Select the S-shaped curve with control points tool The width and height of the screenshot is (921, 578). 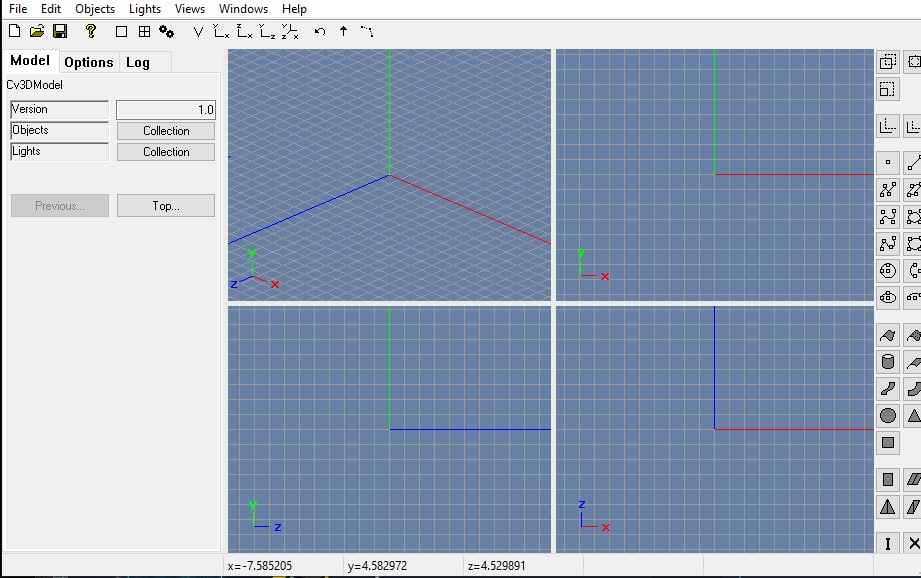(x=888, y=244)
